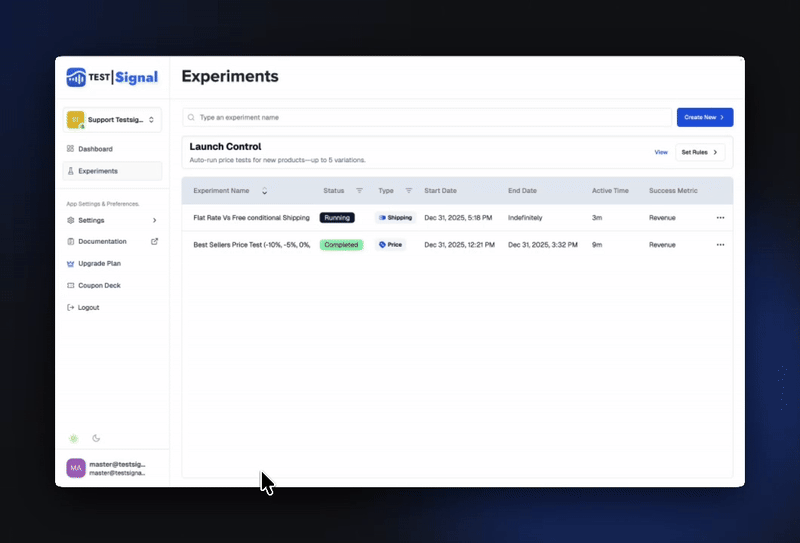
Task: Click the Settings gear icon
Action: click(x=70, y=220)
